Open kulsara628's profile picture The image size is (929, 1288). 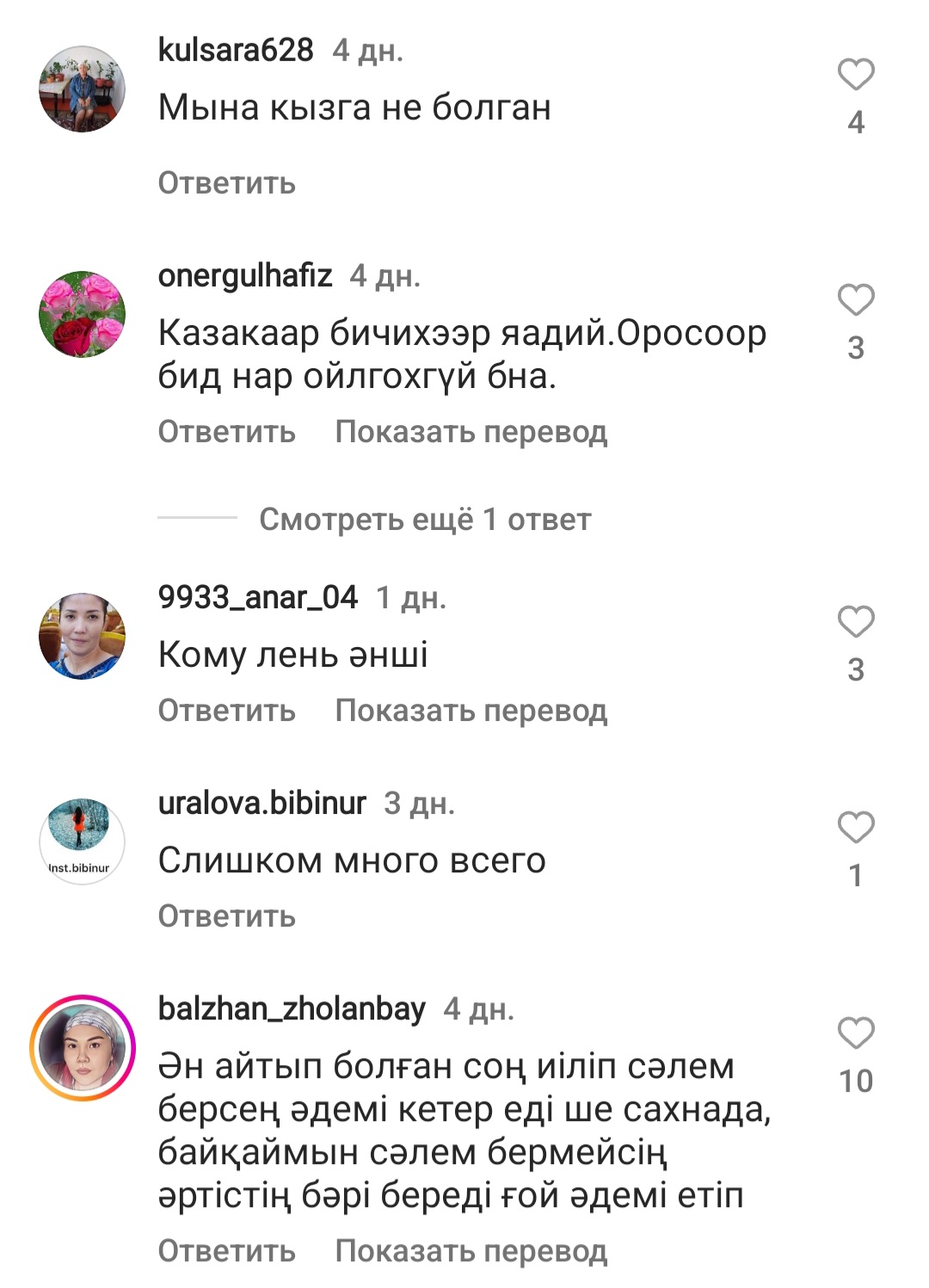83,89
